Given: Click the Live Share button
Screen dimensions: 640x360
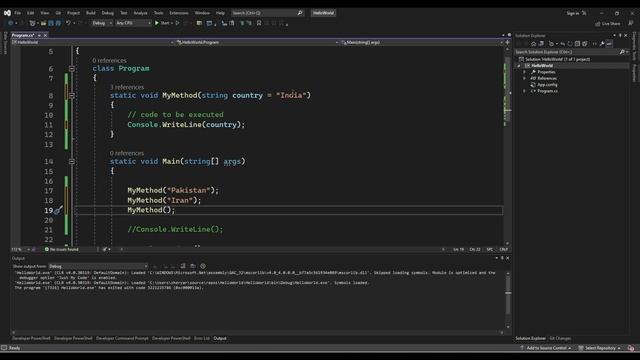Looking at the screenshot, I should pyautogui.click(x=608, y=24).
